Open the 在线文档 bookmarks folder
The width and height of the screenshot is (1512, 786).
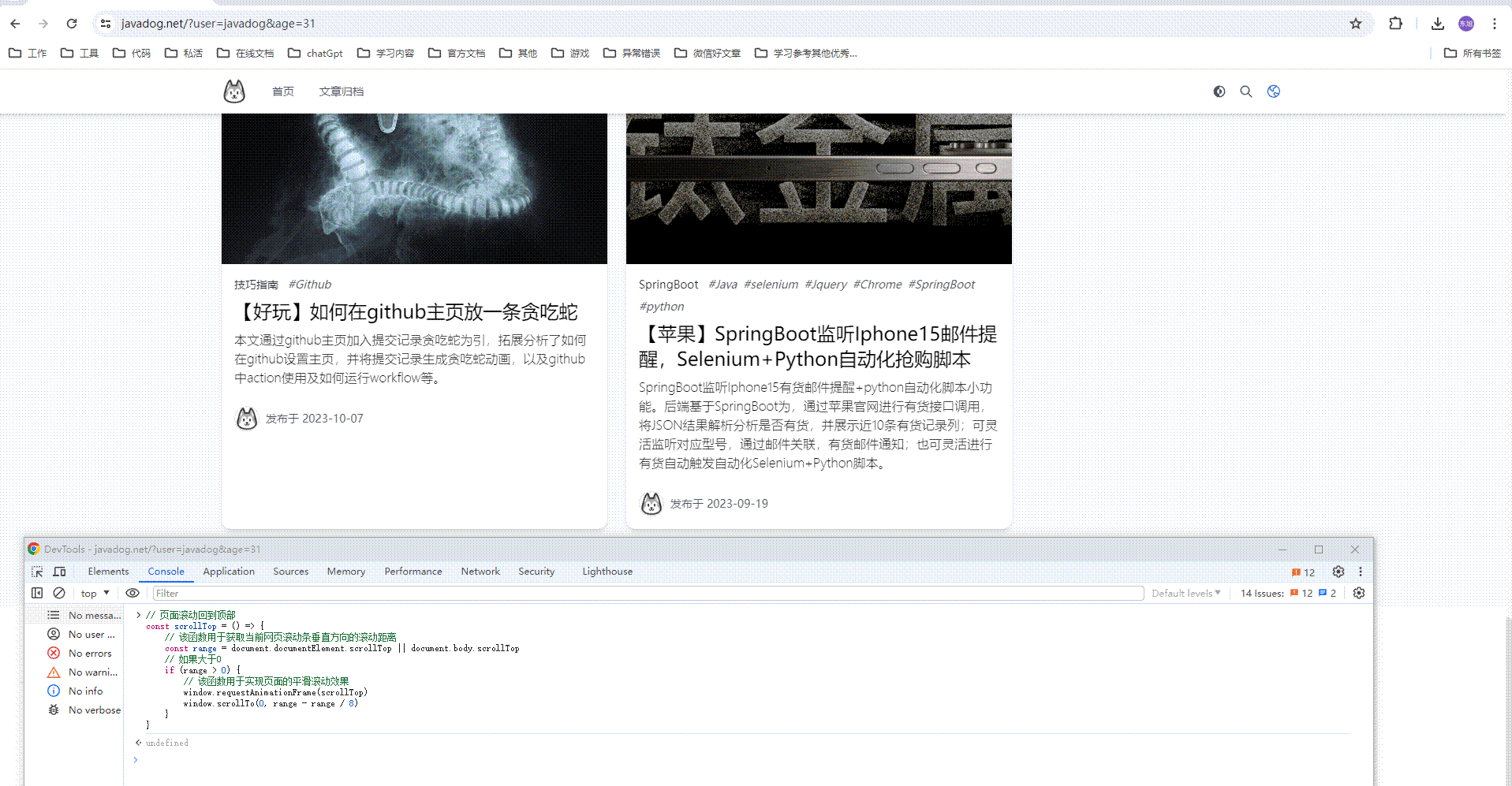click(x=245, y=53)
